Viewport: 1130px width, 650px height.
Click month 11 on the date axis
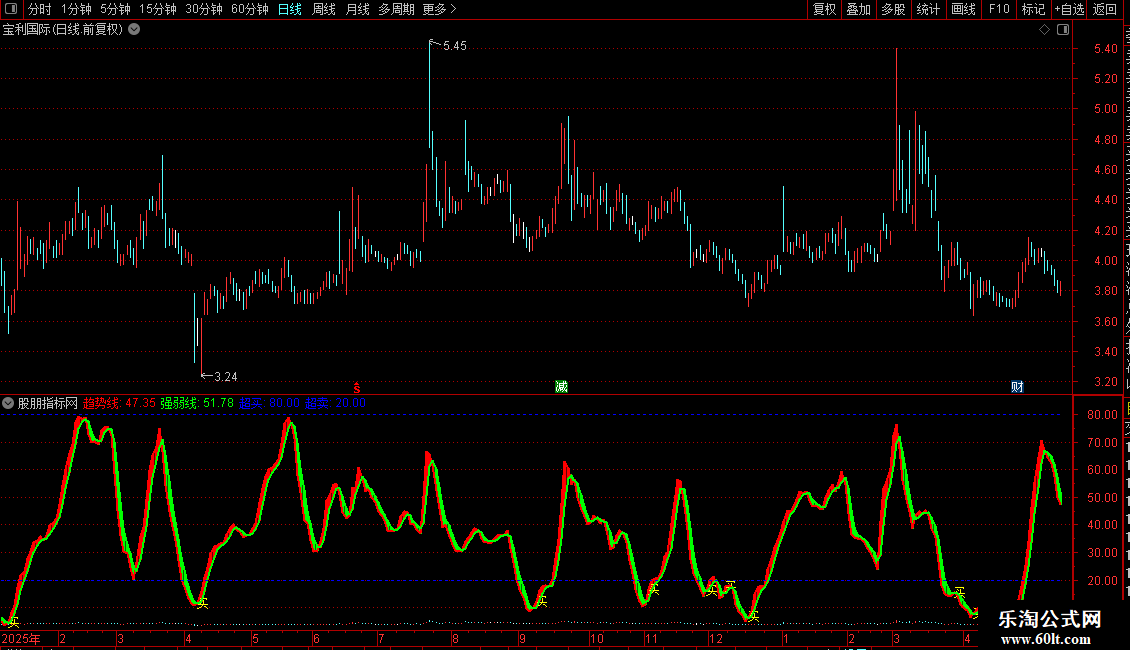651,639
